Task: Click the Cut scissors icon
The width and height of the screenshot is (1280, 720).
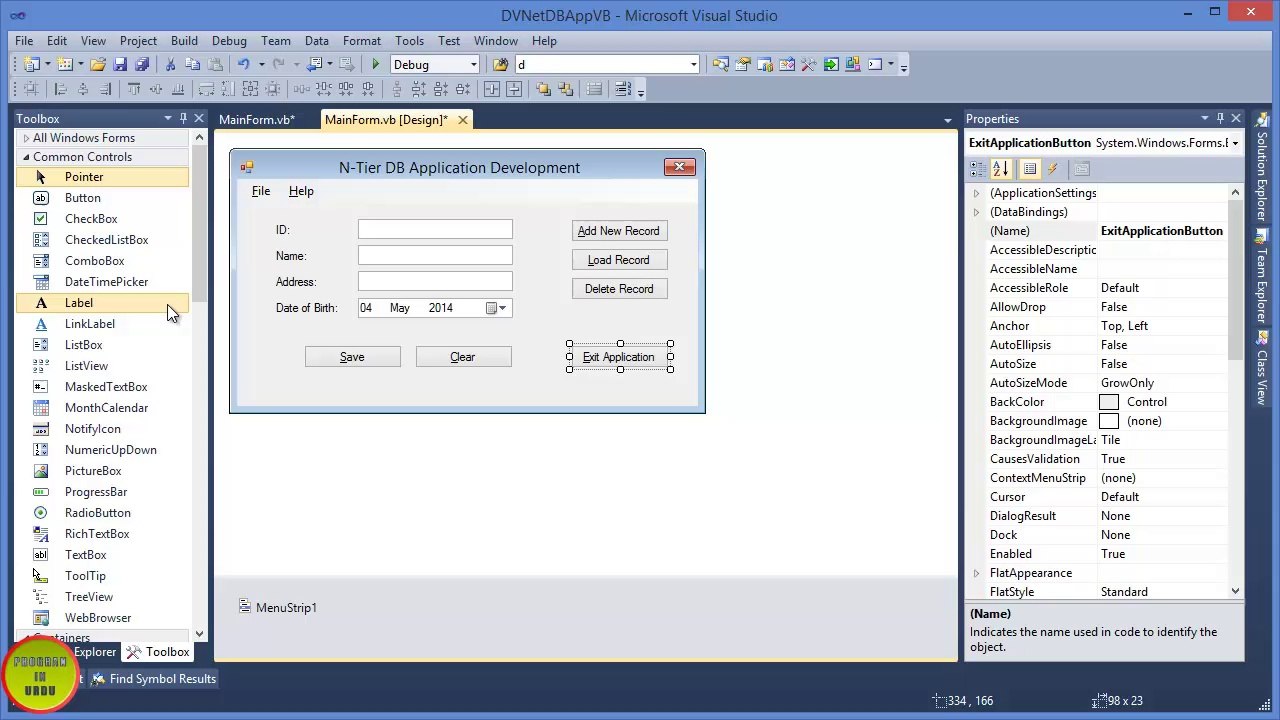Action: click(x=170, y=65)
